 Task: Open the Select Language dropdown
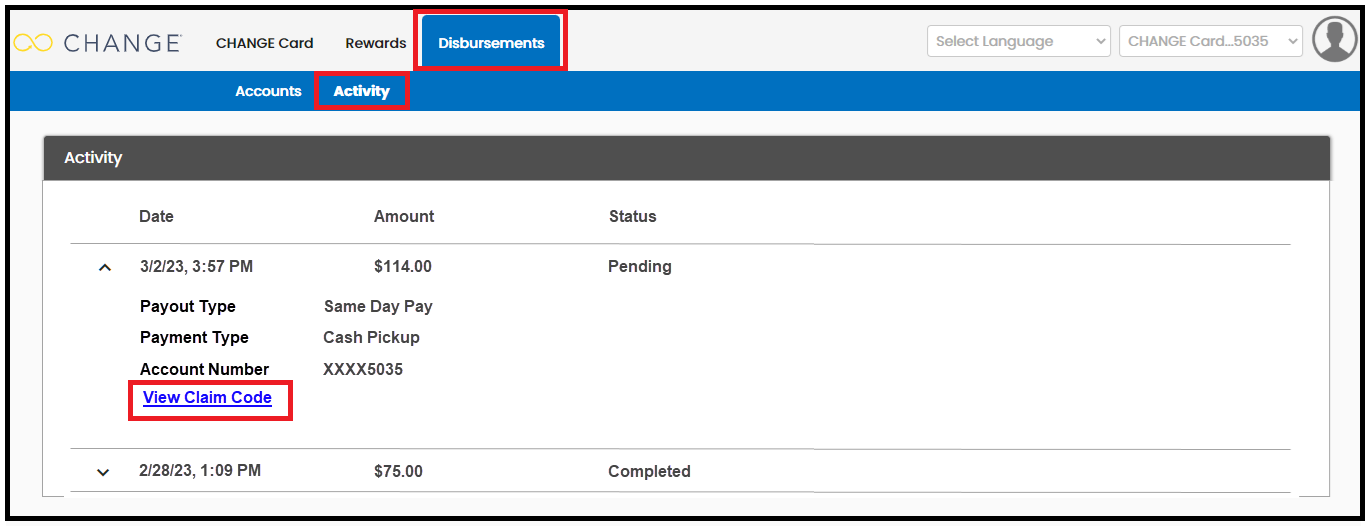click(1019, 41)
